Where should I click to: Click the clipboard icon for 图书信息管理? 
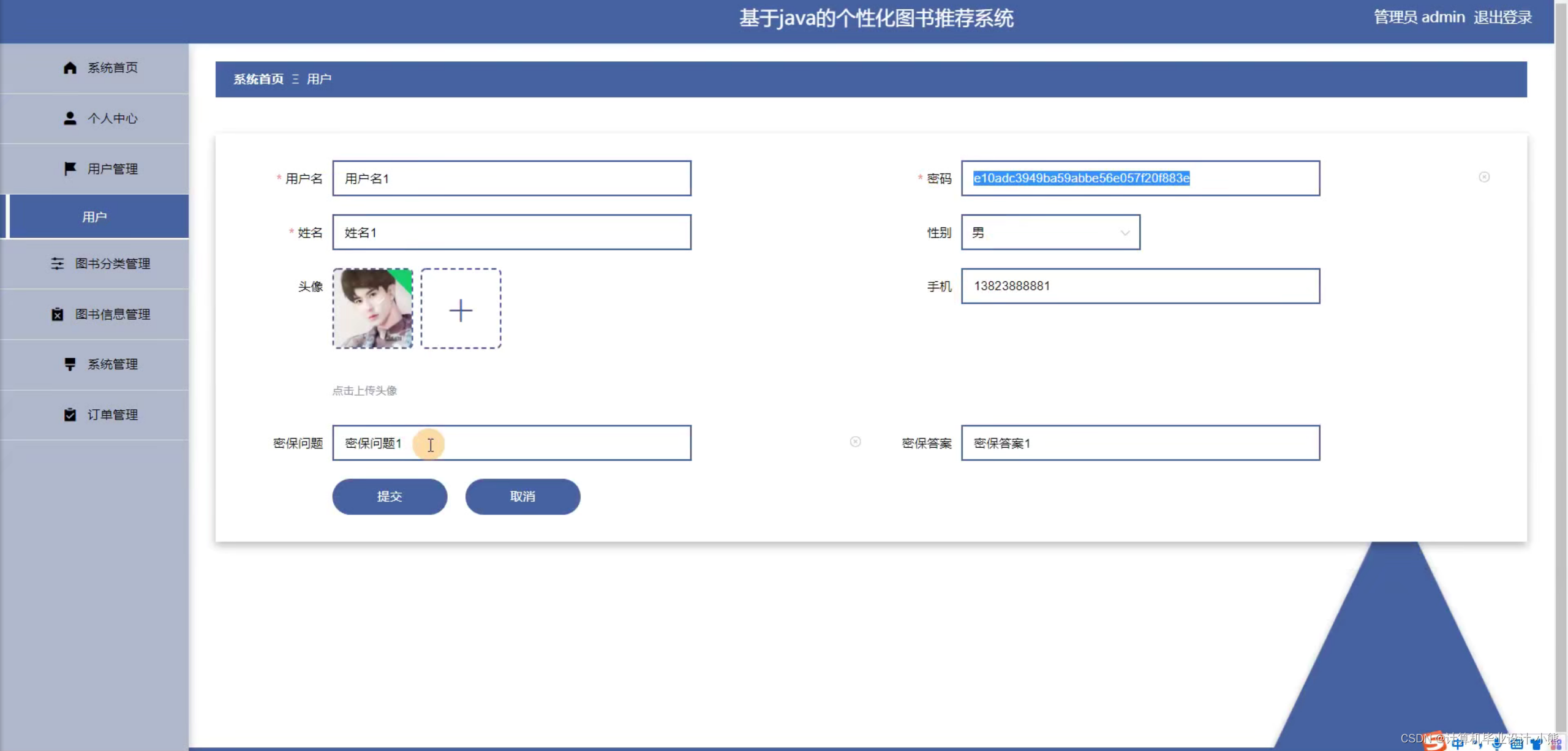[x=57, y=314]
